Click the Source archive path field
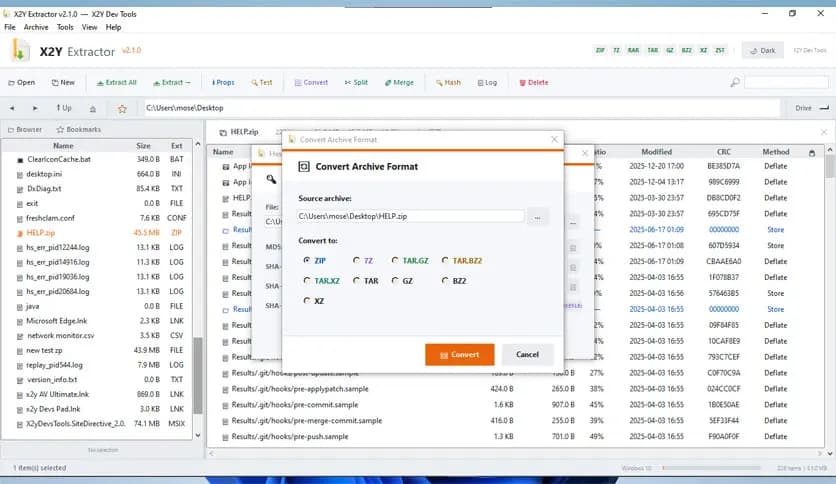The height and width of the screenshot is (484, 836). [x=411, y=216]
